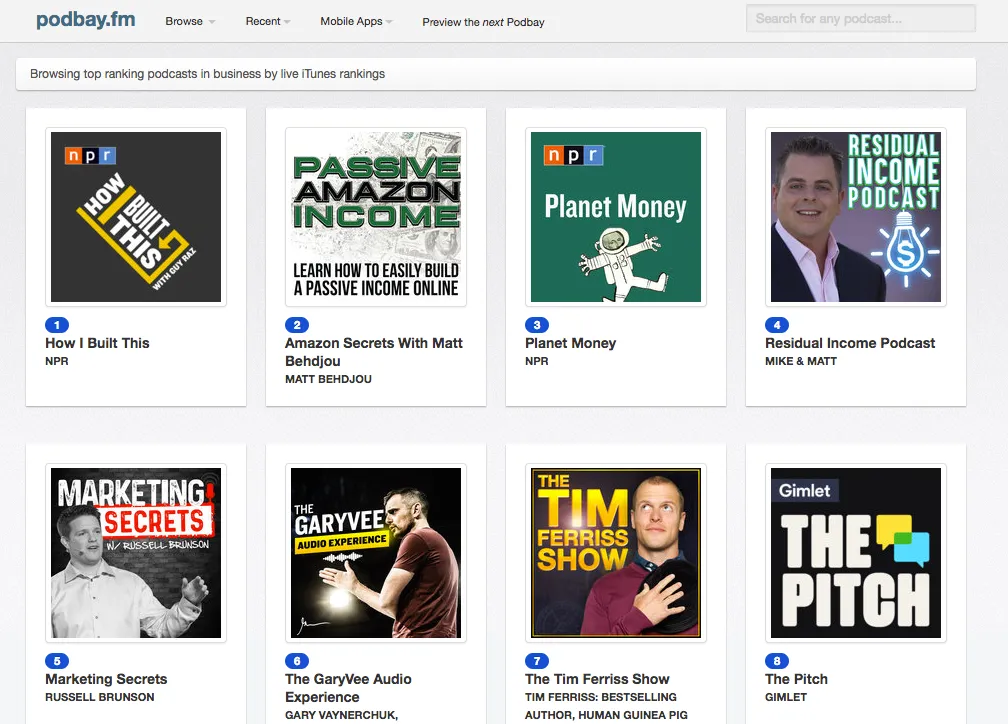1008x724 pixels.
Task: Click rank badge number 8
Action: click(x=777, y=660)
